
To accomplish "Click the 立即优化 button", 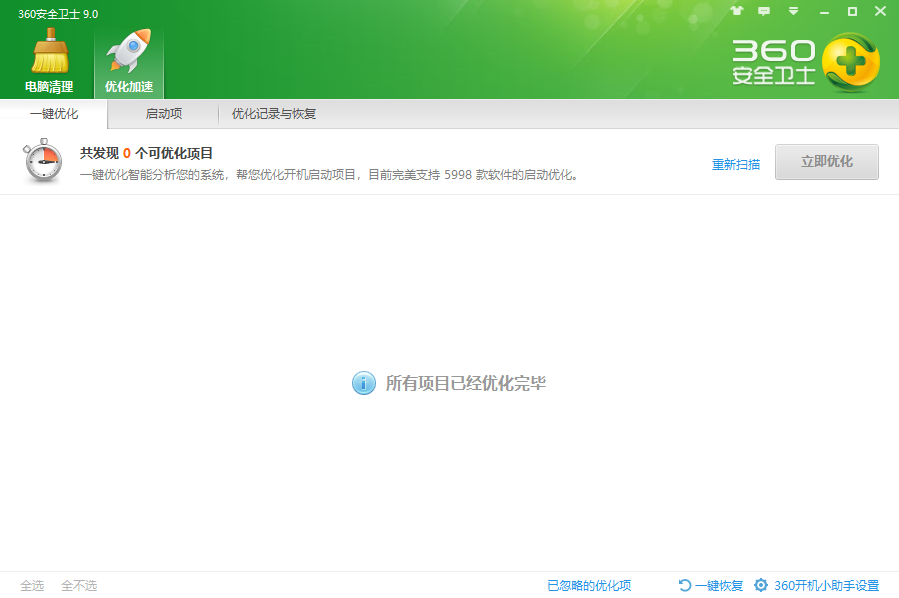I will click(x=826, y=162).
